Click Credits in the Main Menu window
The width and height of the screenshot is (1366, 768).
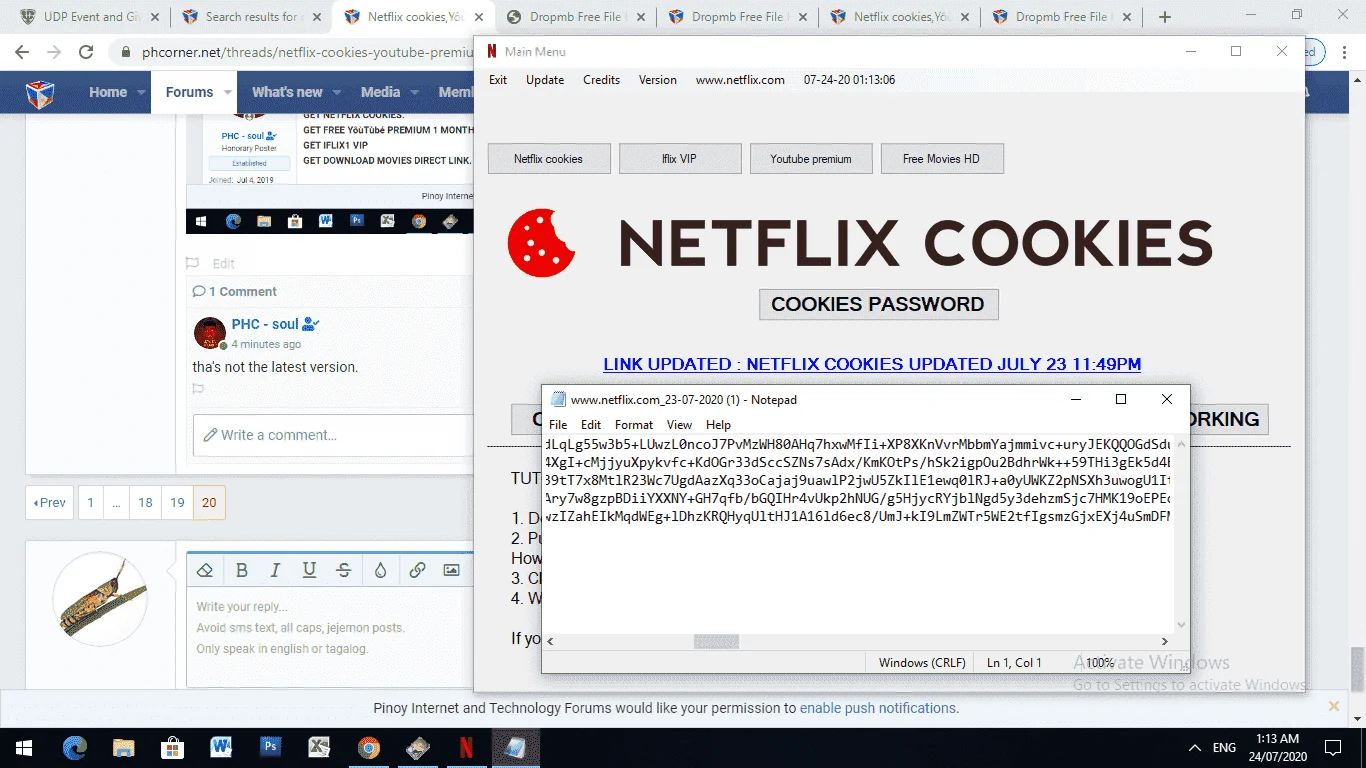coord(602,80)
